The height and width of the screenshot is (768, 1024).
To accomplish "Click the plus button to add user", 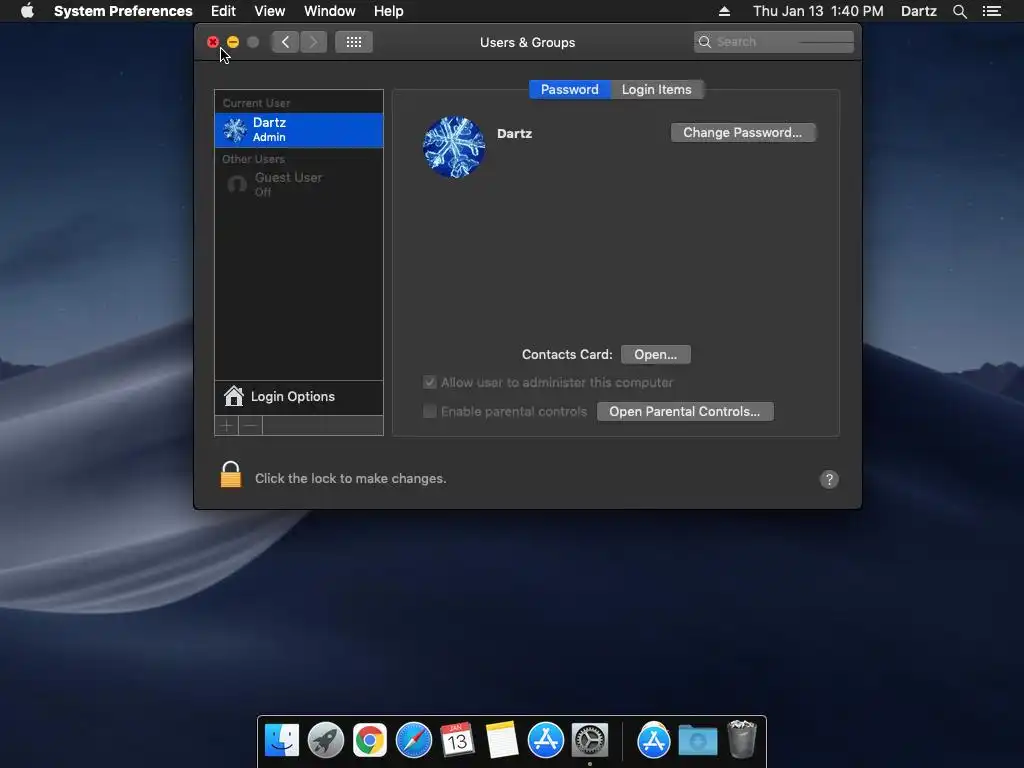I will [x=227, y=426].
